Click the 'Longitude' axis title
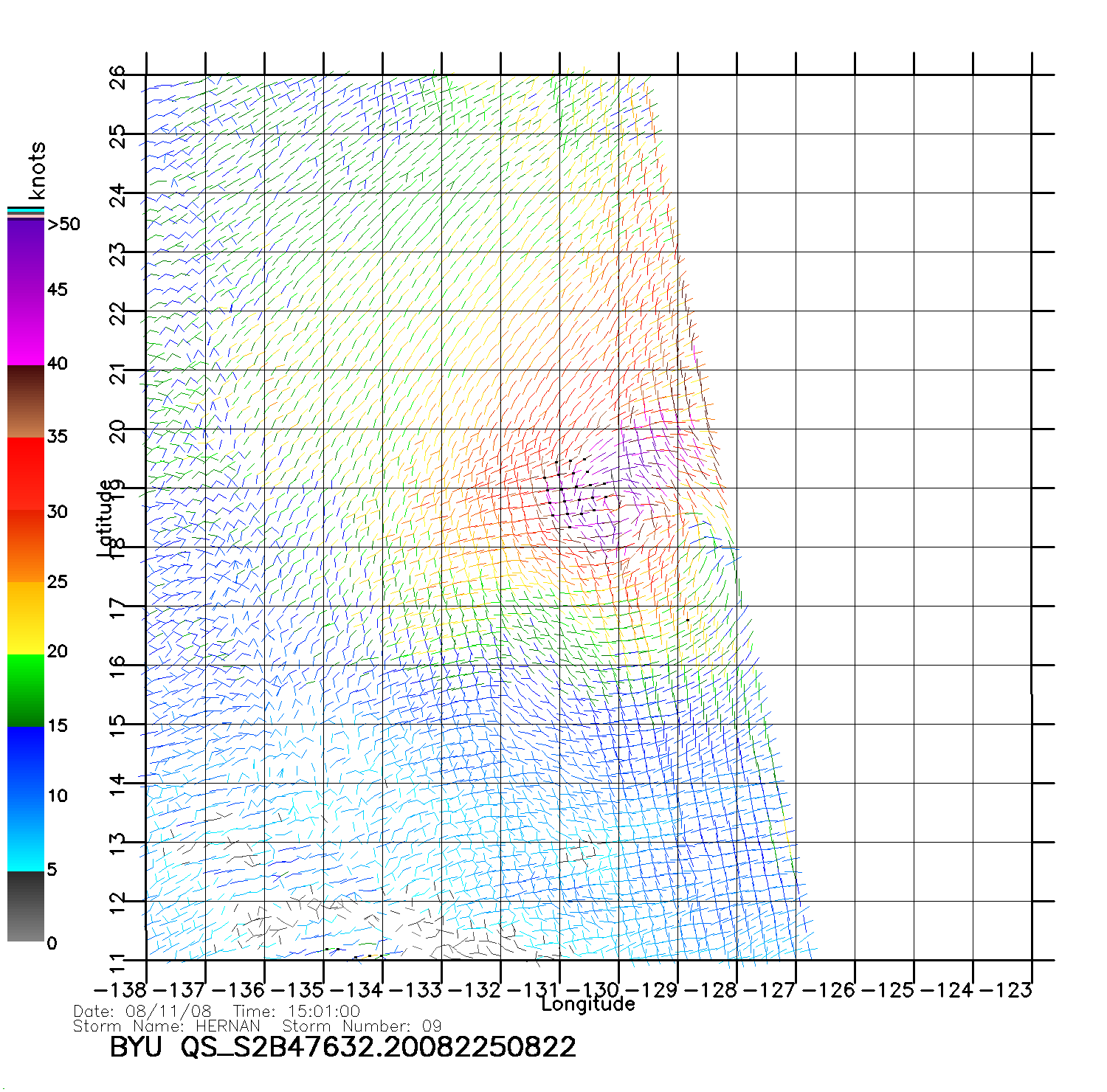This screenshot has width=1107, height=1092. (587, 1003)
